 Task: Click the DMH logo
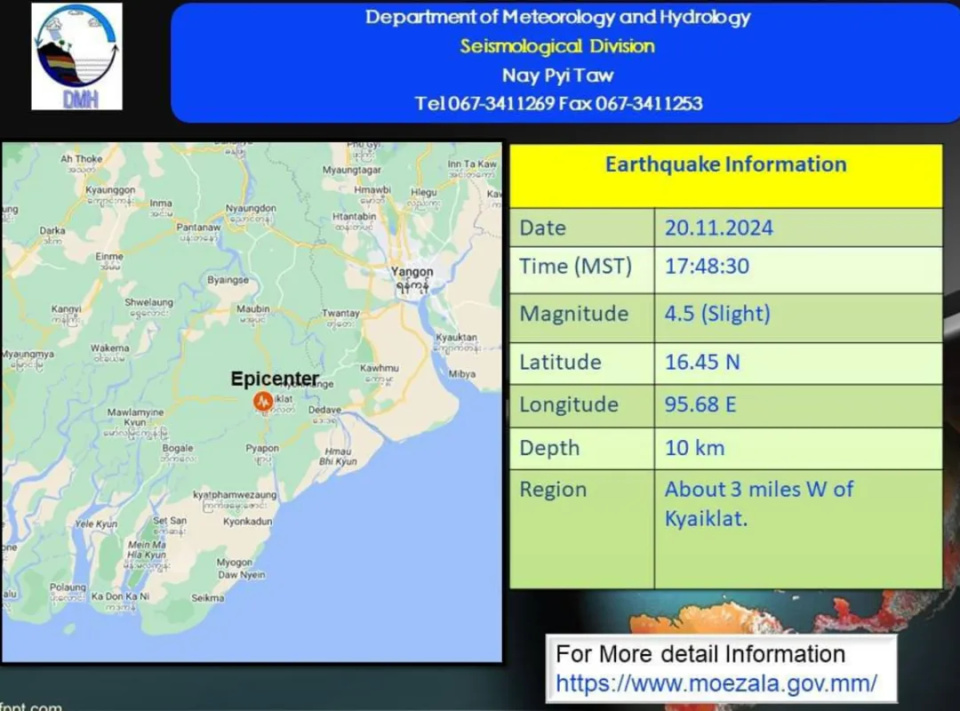pyautogui.click(x=77, y=56)
